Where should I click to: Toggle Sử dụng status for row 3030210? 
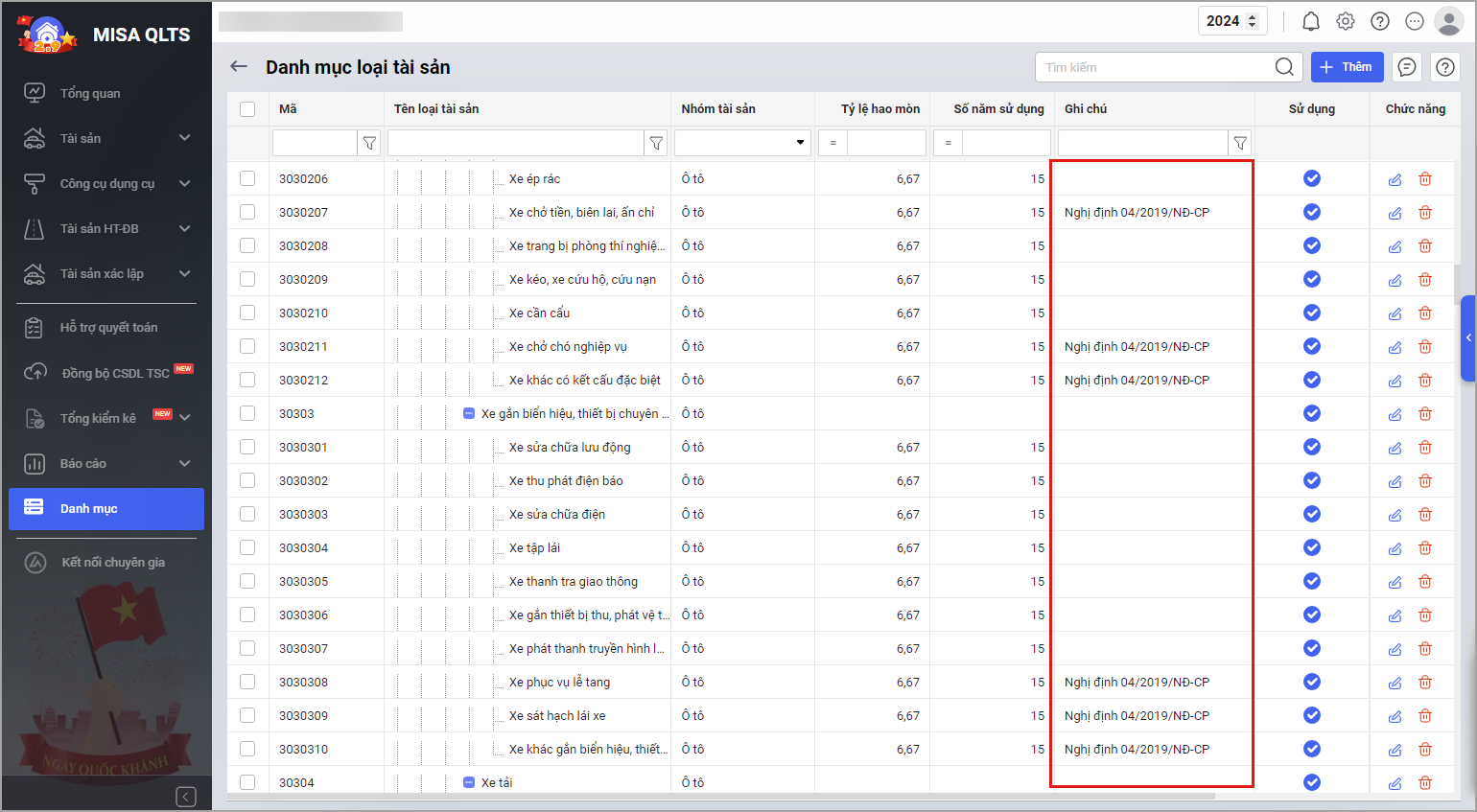pos(1311,313)
